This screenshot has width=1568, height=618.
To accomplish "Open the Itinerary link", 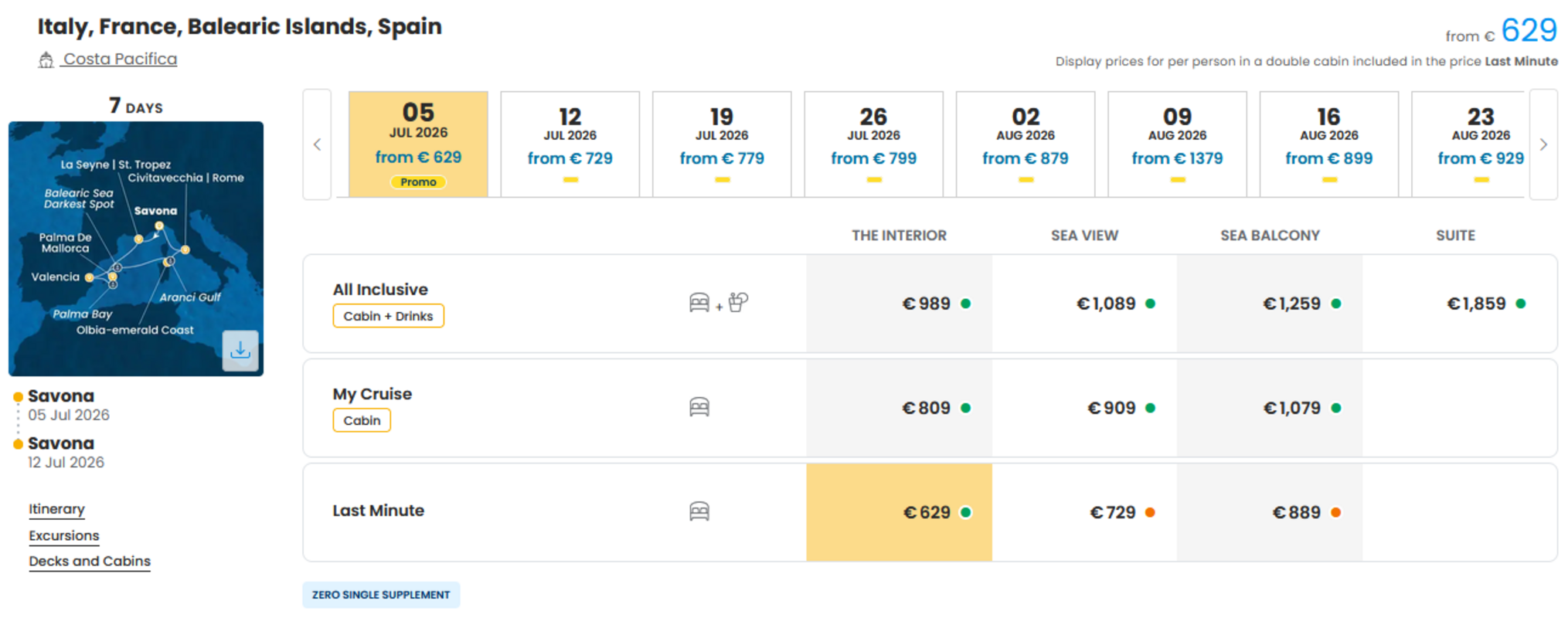I will click(56, 509).
